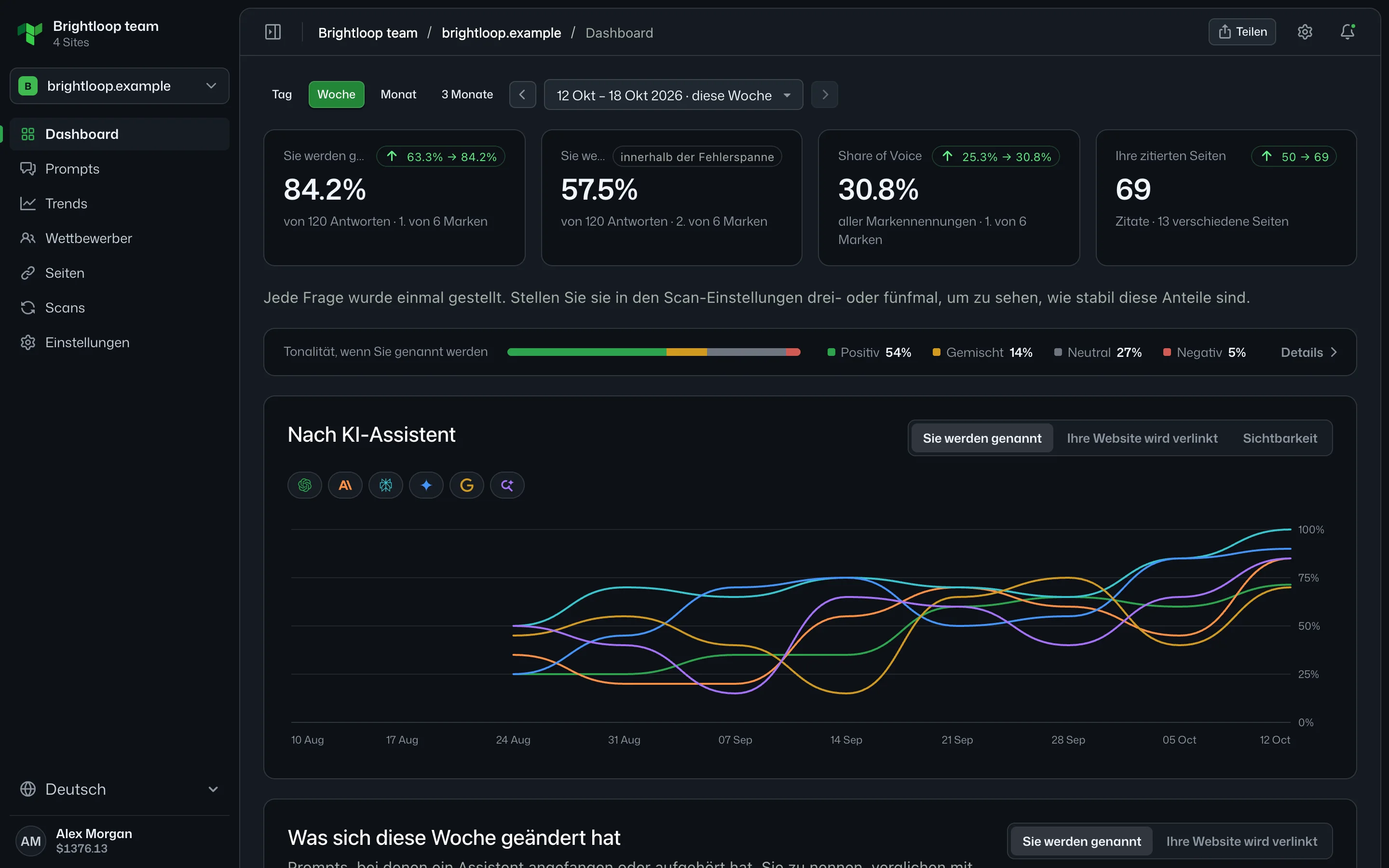Go to the previous week arrow
Viewport: 1389px width, 868px height.
522,95
